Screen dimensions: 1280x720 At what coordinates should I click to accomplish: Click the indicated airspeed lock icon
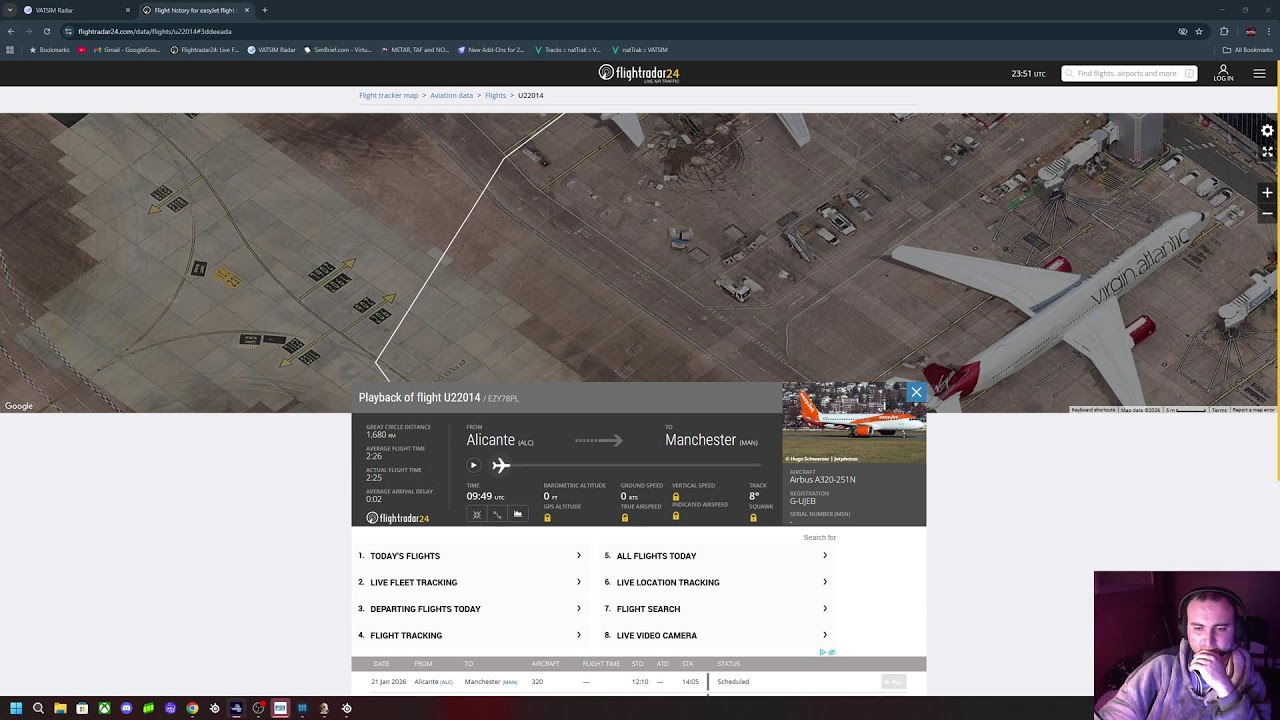coord(676,516)
